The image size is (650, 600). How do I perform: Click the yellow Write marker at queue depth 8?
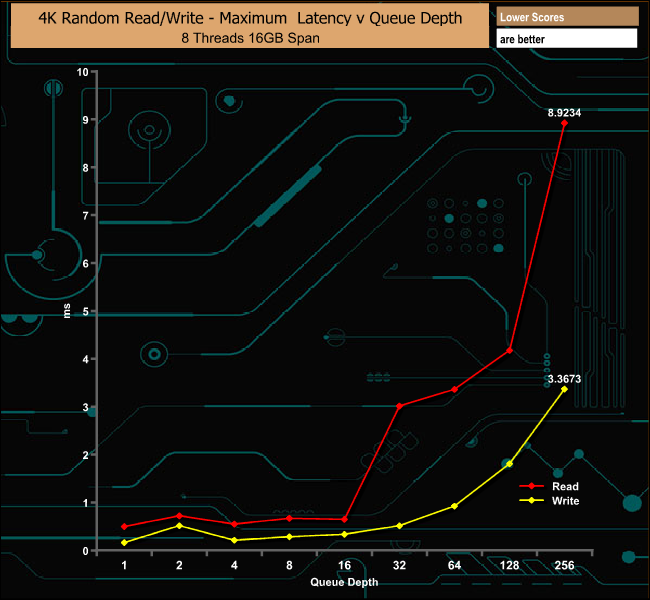point(289,537)
